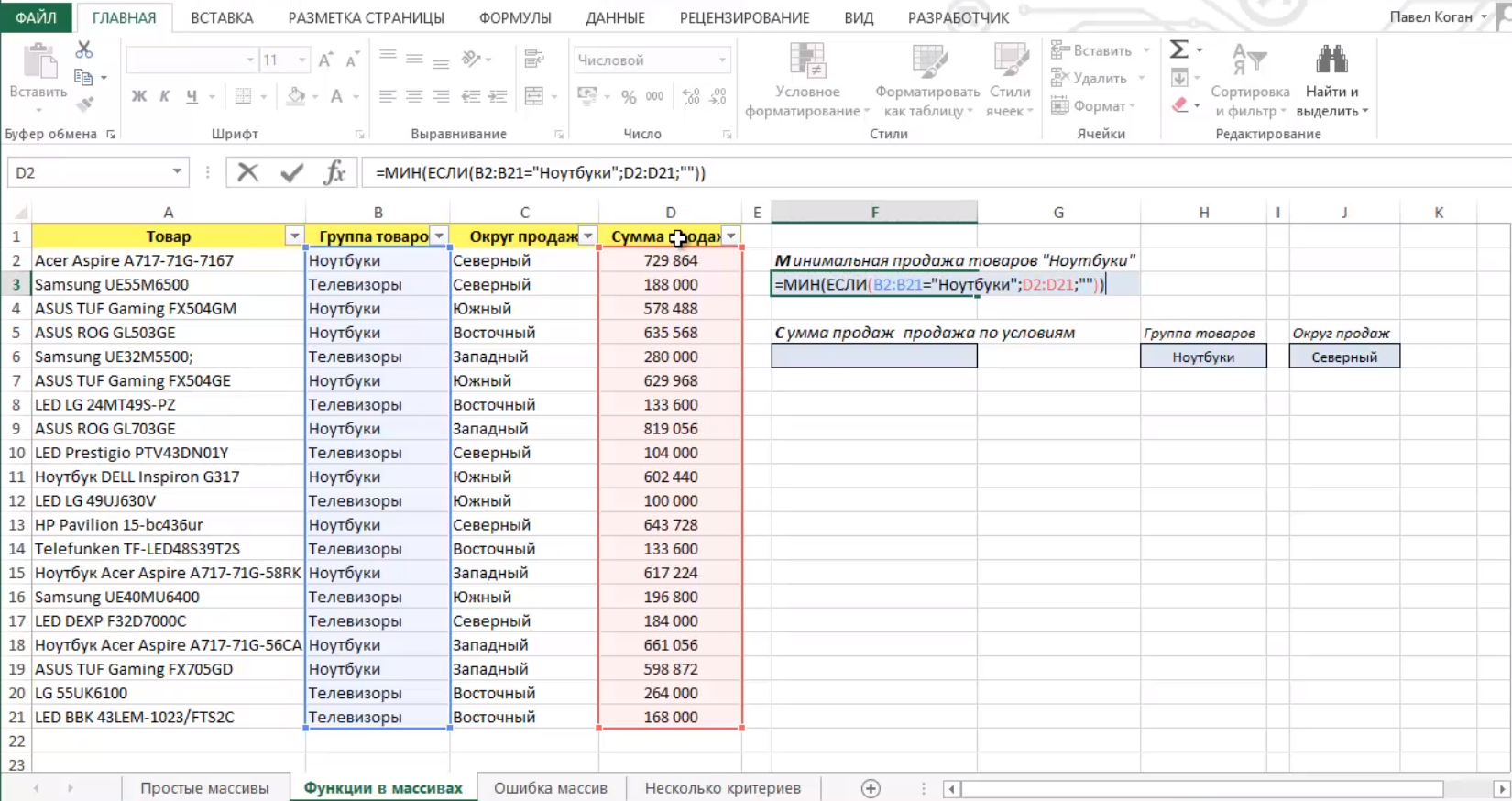Image resolution: width=1512 pixels, height=801 pixels.
Task: Click the Формат cells button
Action: [x=1095, y=105]
